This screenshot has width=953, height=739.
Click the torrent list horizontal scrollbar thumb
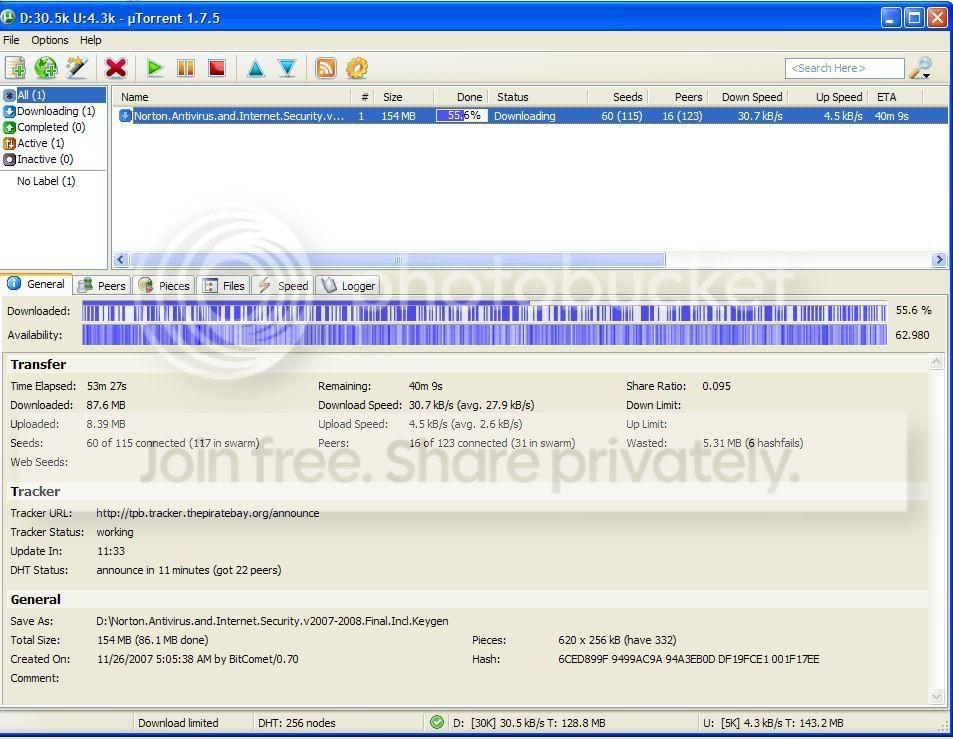click(x=397, y=260)
